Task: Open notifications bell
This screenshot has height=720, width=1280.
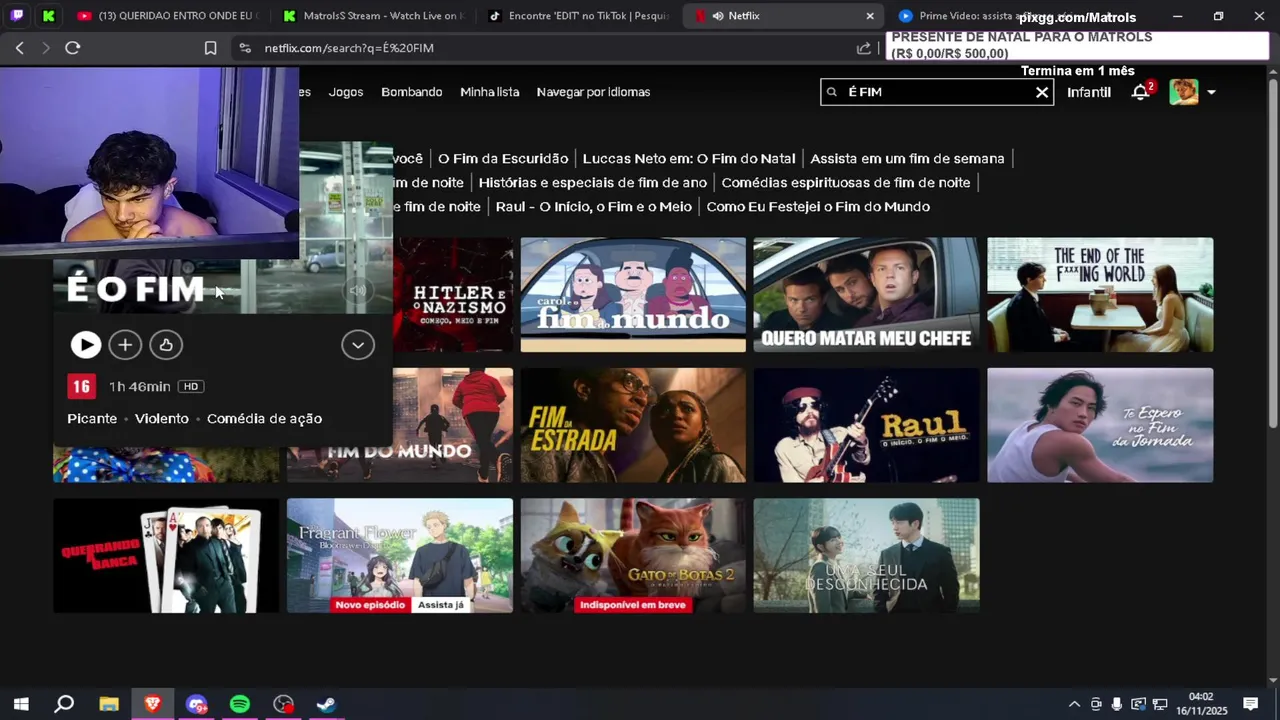Action: pyautogui.click(x=1140, y=92)
